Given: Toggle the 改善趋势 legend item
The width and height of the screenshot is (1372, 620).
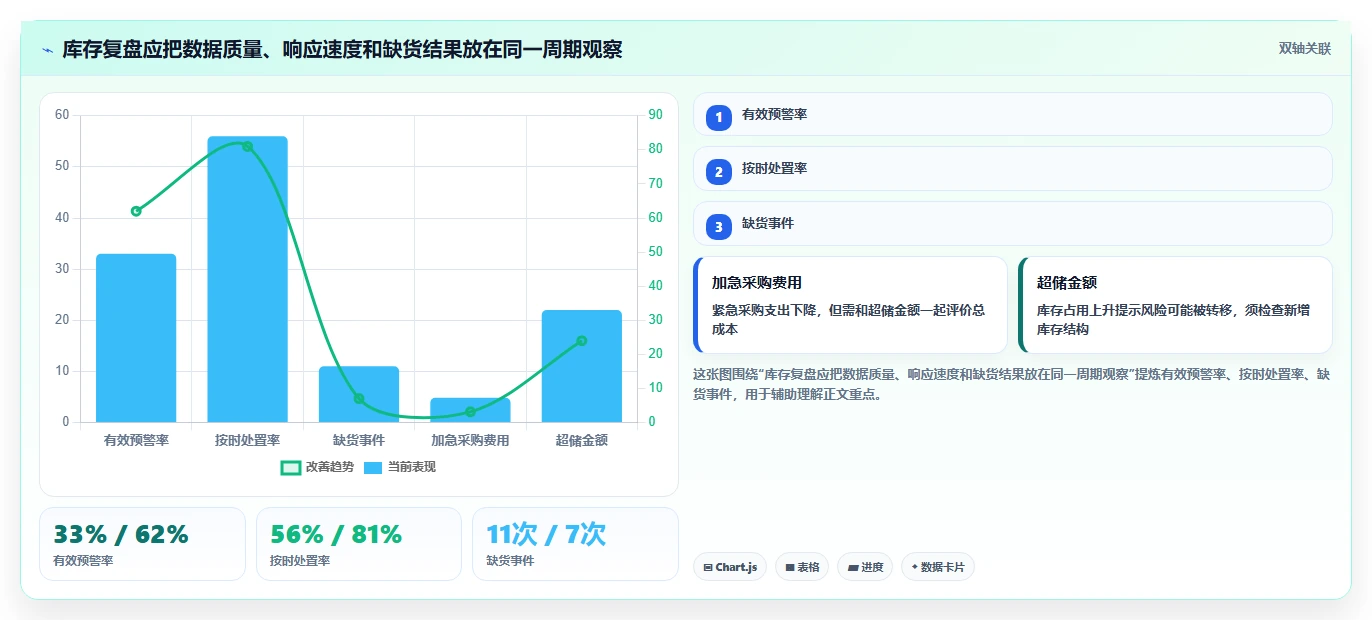Looking at the screenshot, I should (x=318, y=467).
